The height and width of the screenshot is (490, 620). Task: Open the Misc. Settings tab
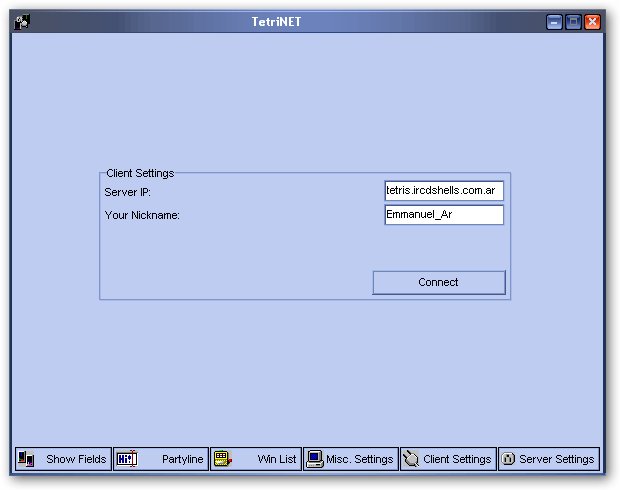[x=351, y=459]
